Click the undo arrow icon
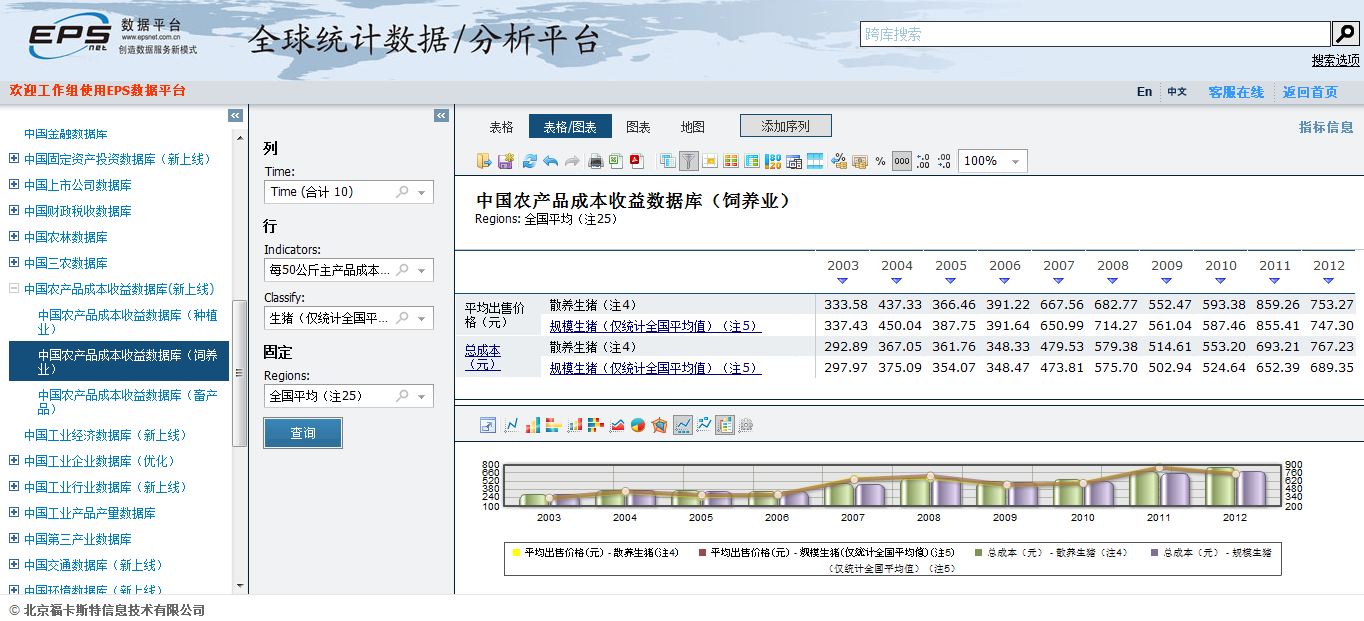The height and width of the screenshot is (621, 1364). click(551, 161)
